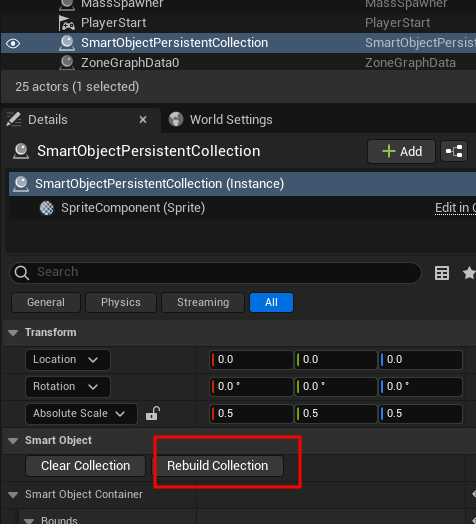Open the Location type dropdown

[x=68, y=360]
